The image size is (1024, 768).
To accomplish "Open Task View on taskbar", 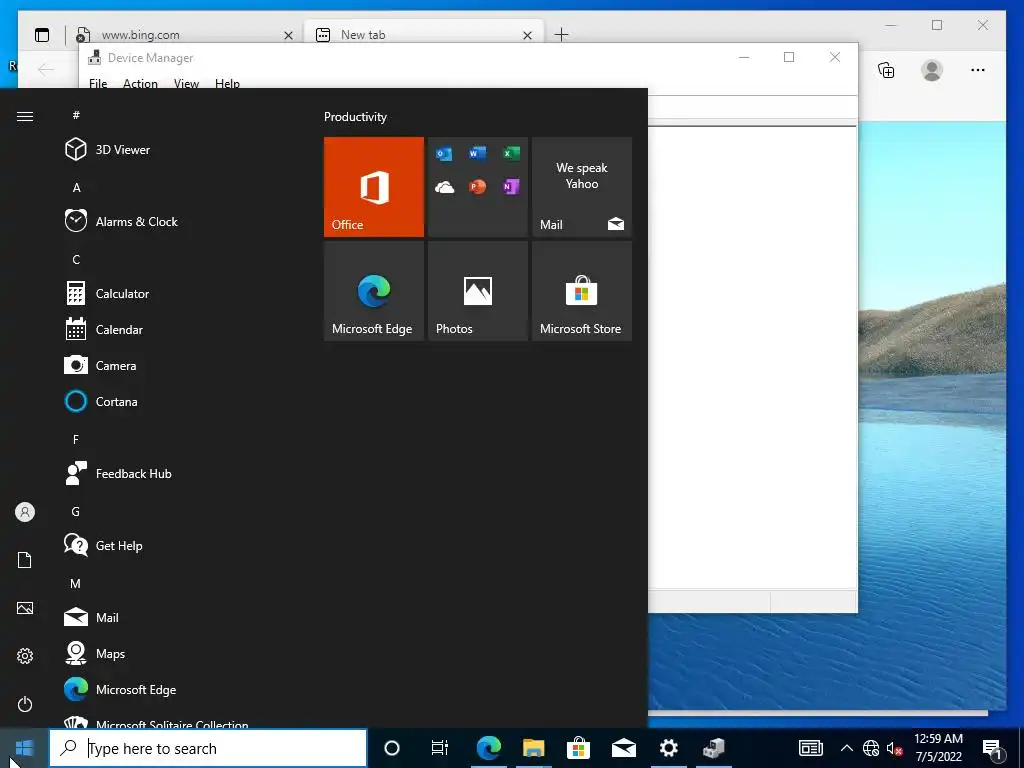I will (440, 748).
